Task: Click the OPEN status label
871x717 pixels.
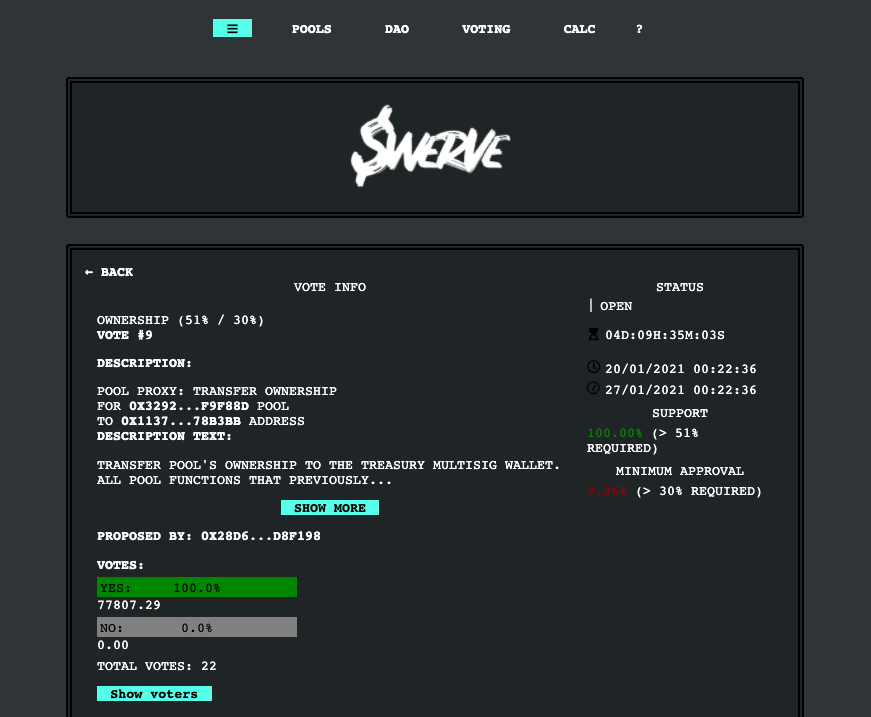Action: point(616,307)
